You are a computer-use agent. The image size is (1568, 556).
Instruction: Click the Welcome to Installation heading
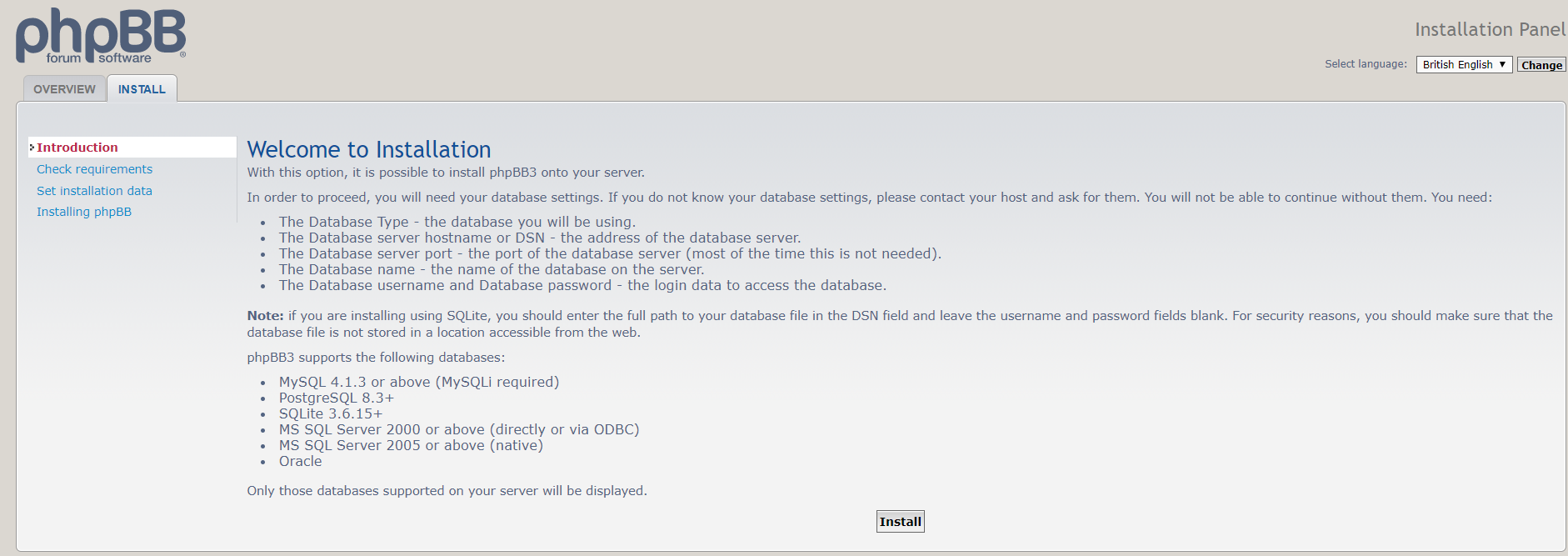(369, 149)
